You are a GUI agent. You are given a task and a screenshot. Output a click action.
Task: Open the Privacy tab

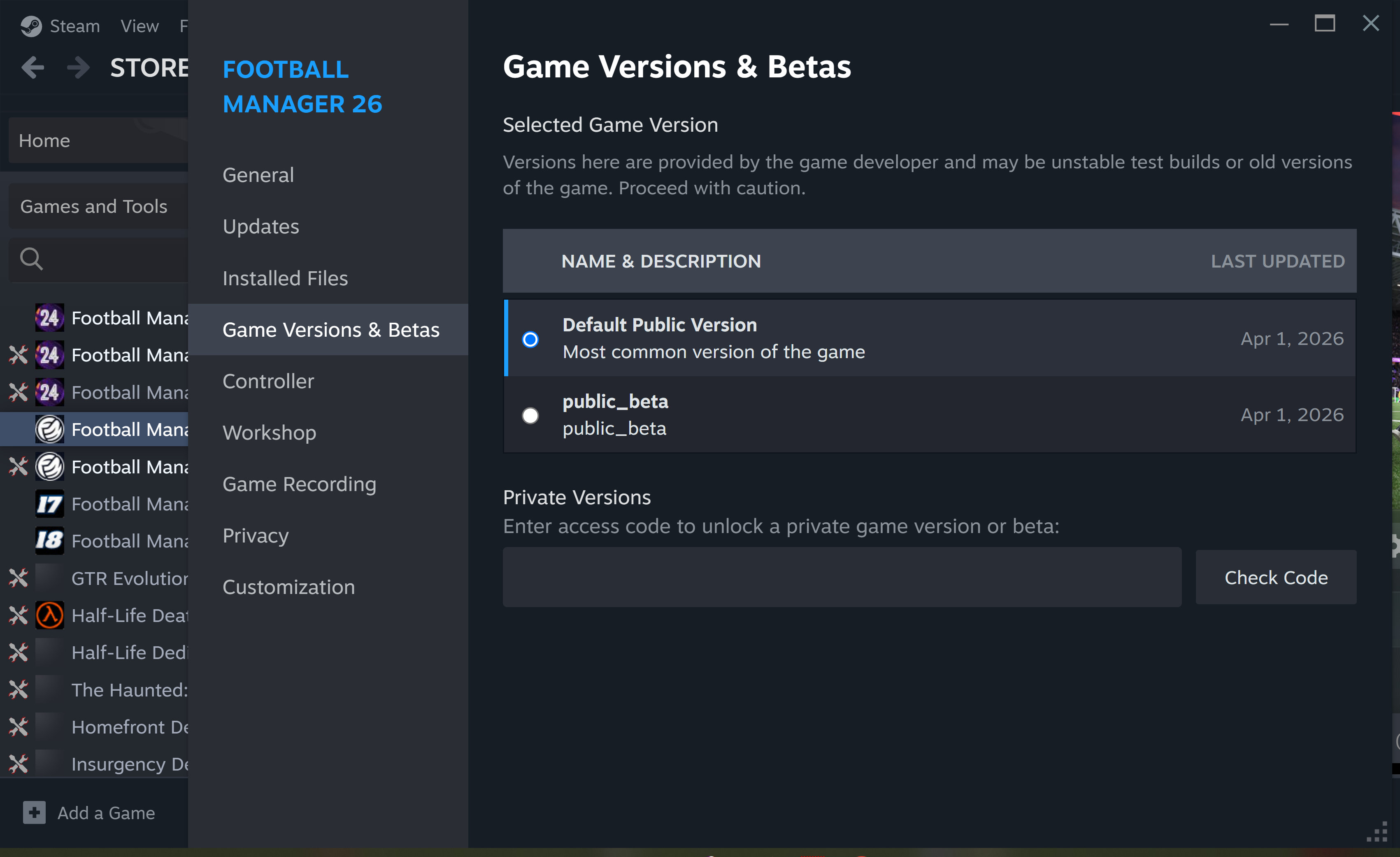point(328,536)
